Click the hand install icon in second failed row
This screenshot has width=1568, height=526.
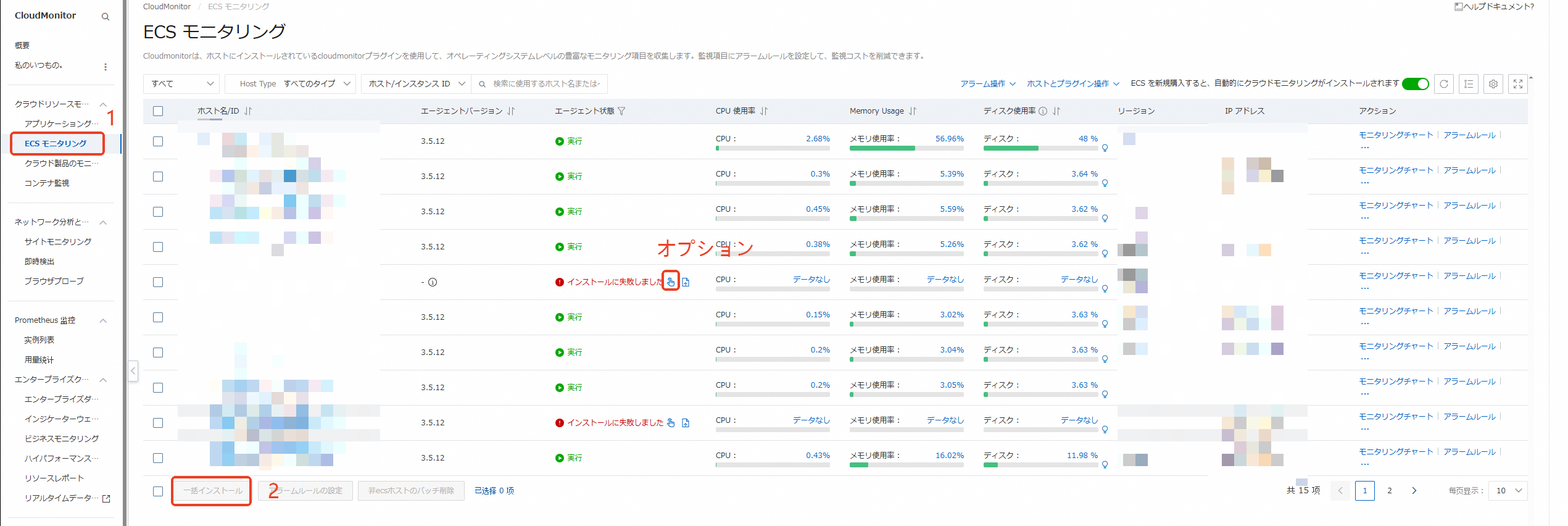point(671,423)
